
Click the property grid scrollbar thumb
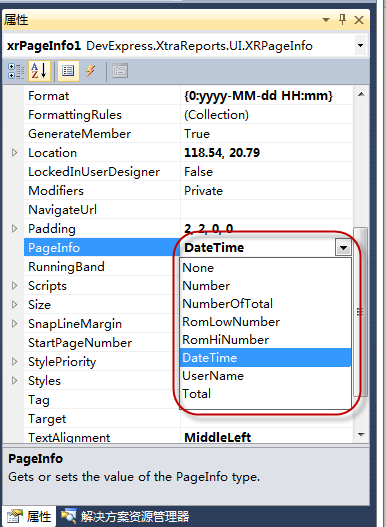361,312
